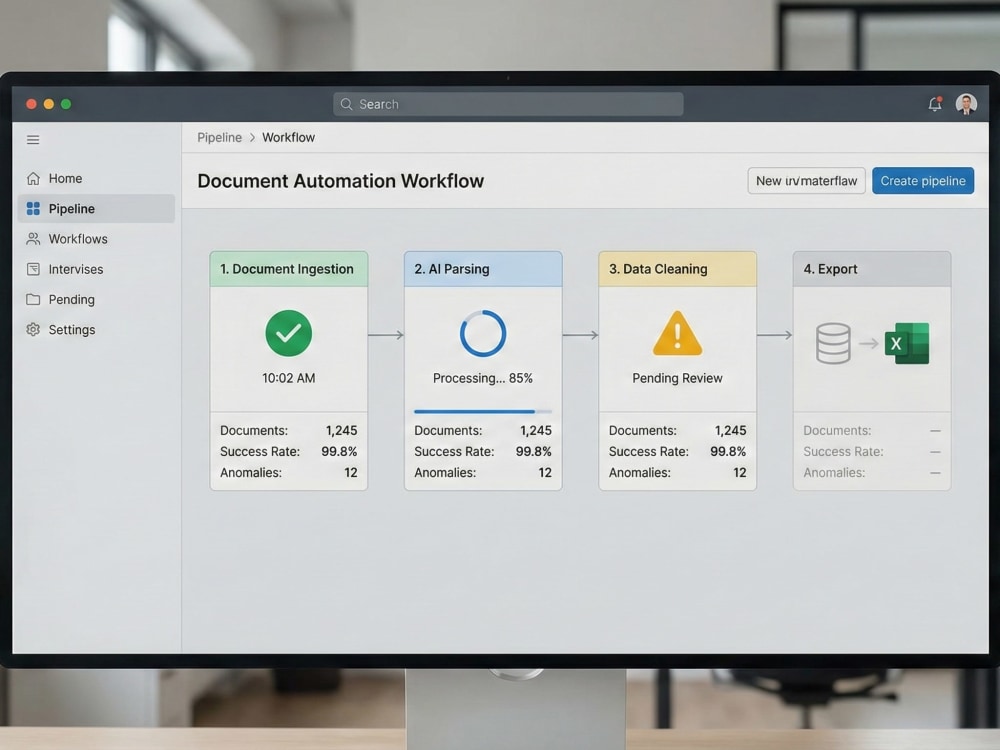1000x750 pixels.
Task: Click the database icon in Export
Action: [x=833, y=344]
